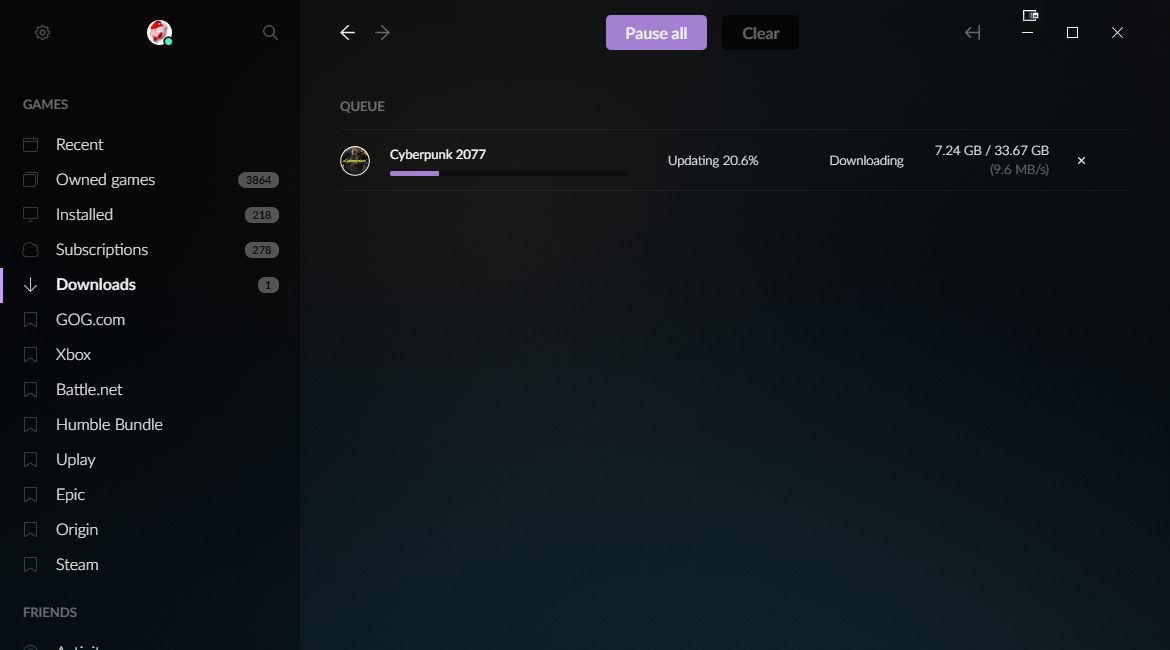Click the Epic bookmark icon
Viewport: 1170px width, 650px height.
[x=31, y=495]
